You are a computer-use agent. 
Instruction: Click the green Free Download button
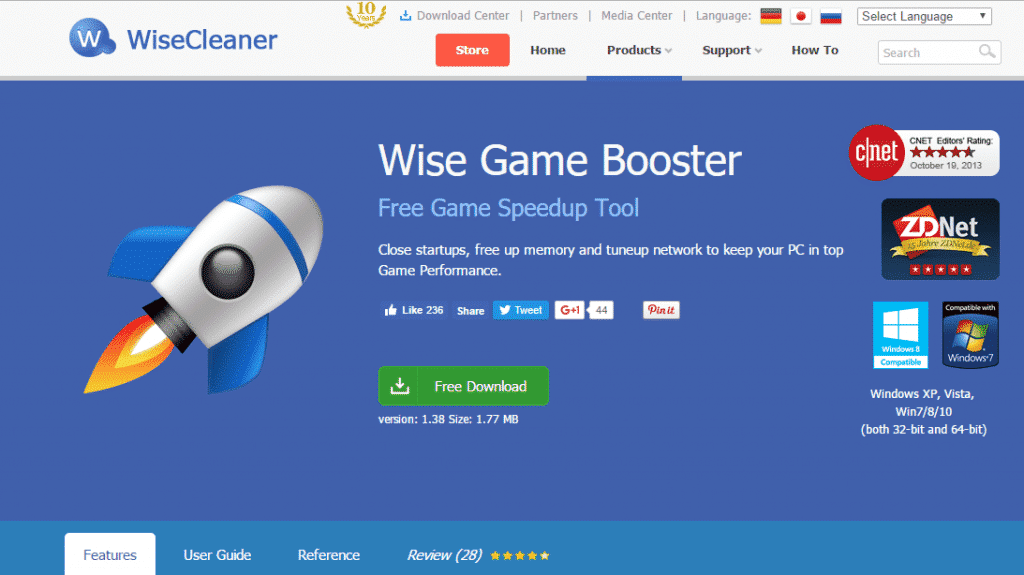[464, 386]
